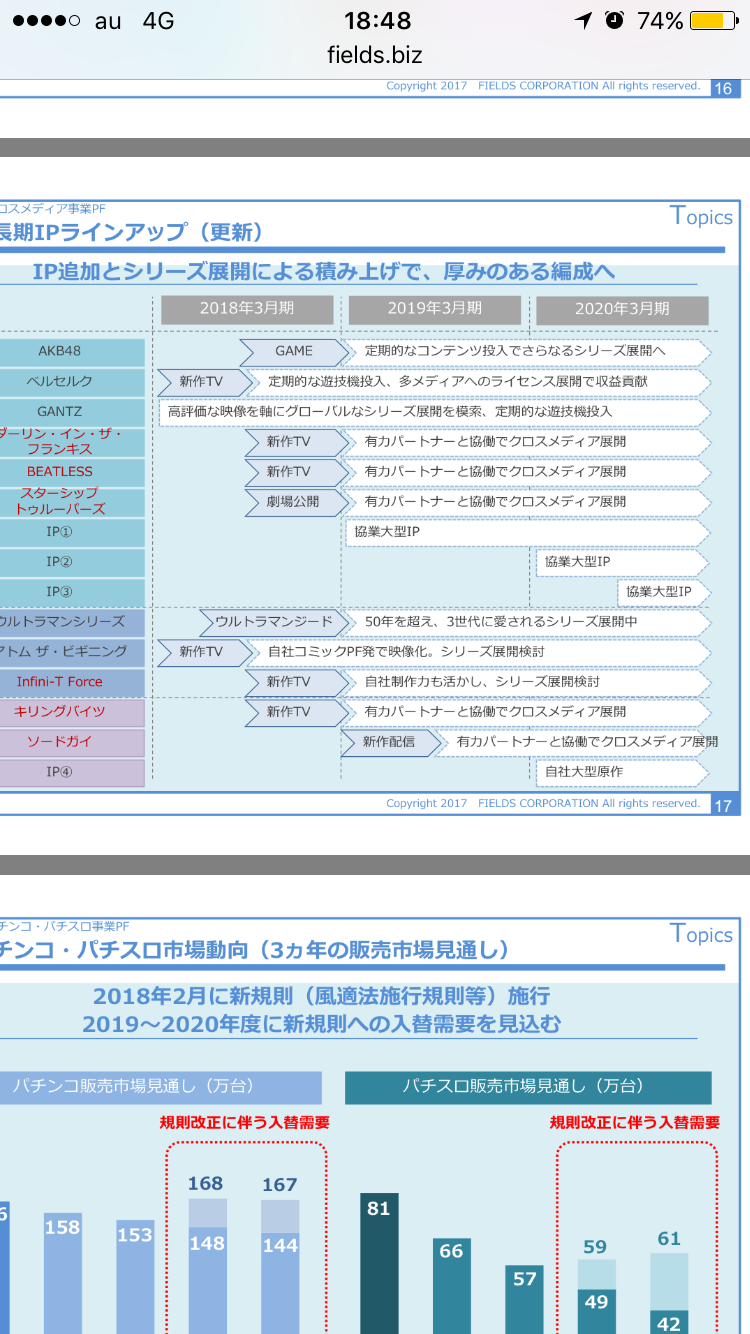Screen dimensions: 750x1334
Task: Tap the GAME arrow for AKB48
Action: (294, 351)
